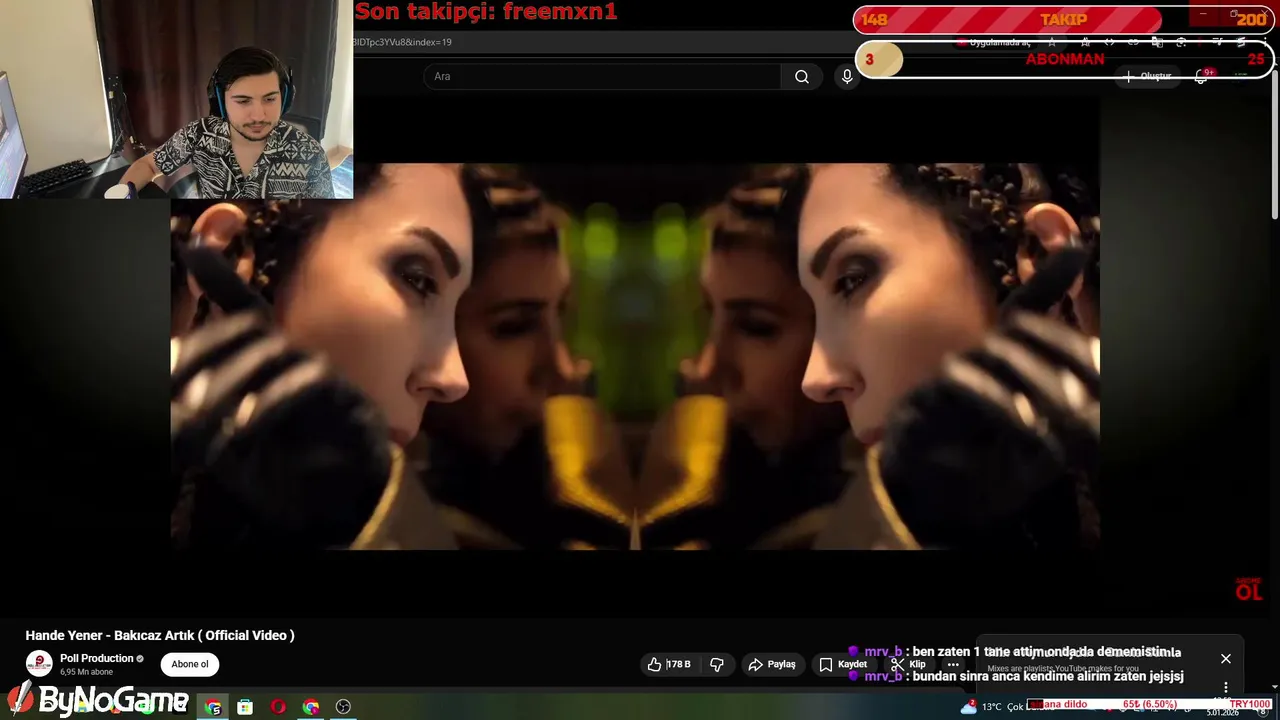Click the 6,95 Mn abone subscriber count

coord(86,672)
